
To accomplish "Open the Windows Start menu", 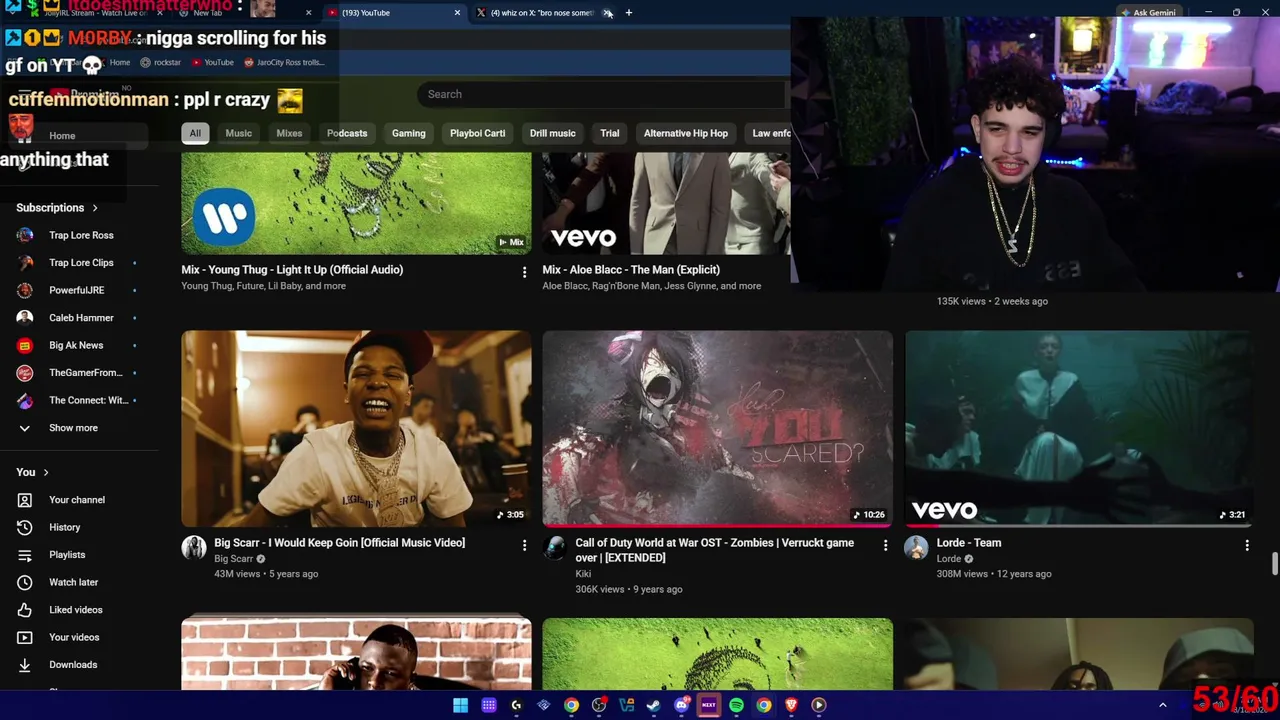I will pyautogui.click(x=460, y=705).
